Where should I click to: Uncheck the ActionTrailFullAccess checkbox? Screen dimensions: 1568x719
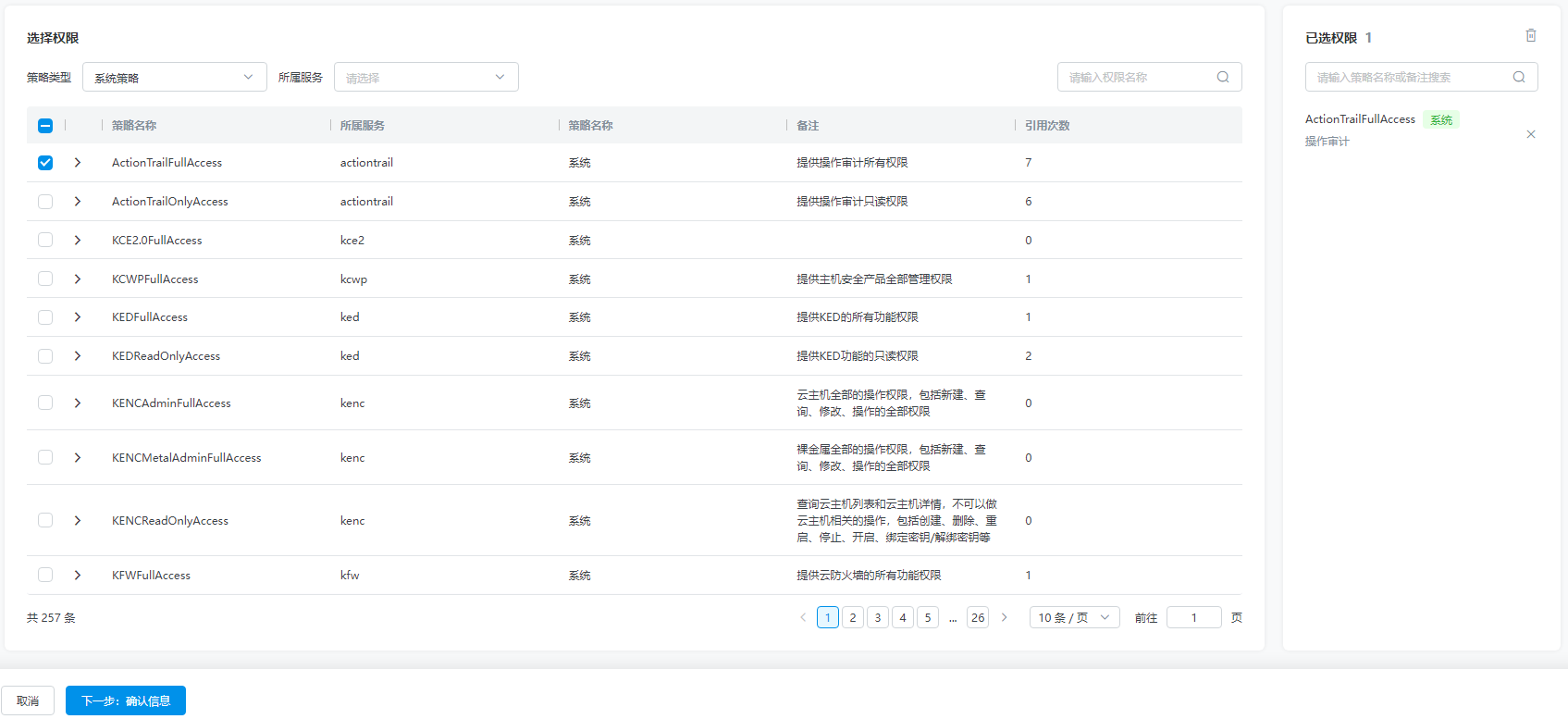tap(45, 163)
